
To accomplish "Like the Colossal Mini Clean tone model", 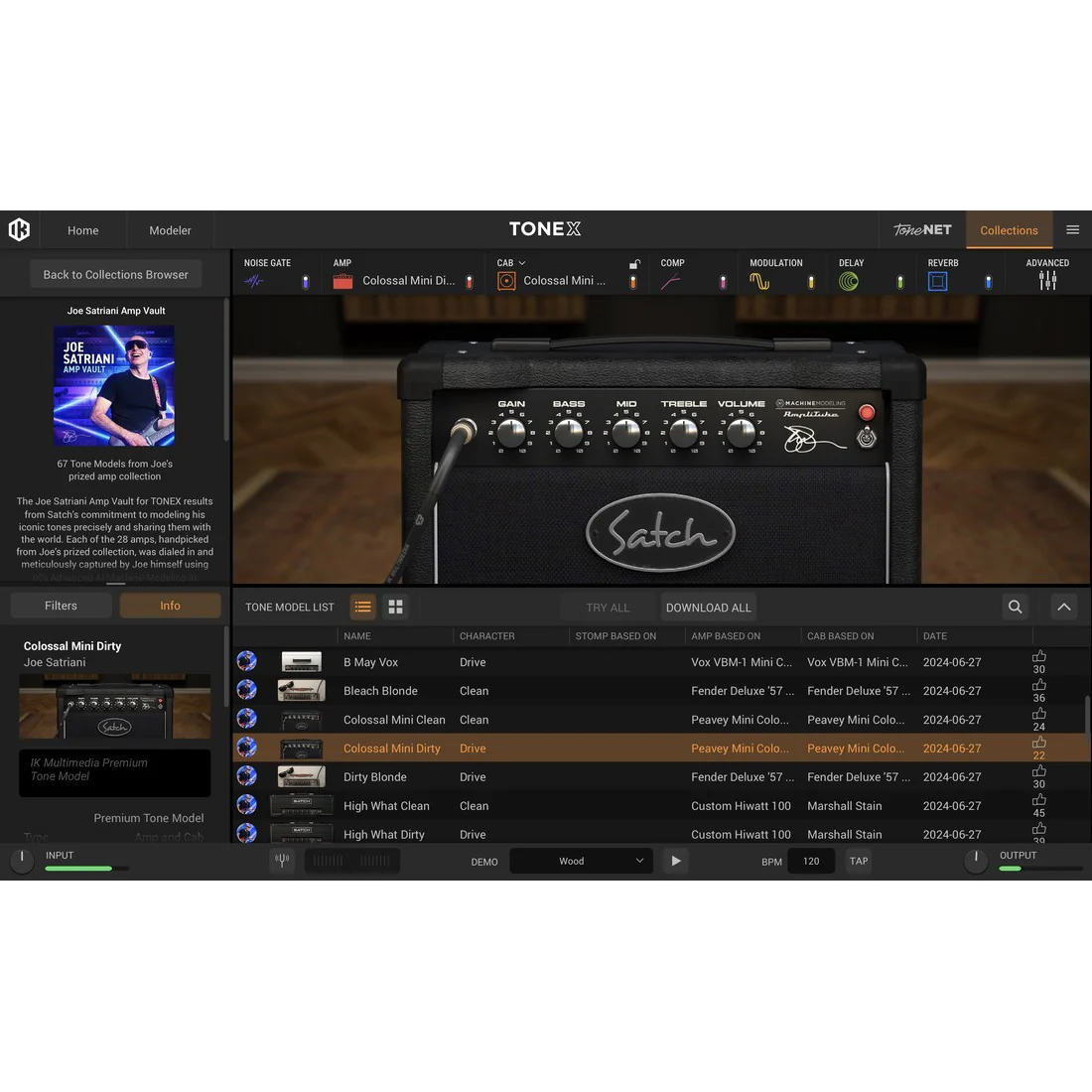I will 1039,714.
